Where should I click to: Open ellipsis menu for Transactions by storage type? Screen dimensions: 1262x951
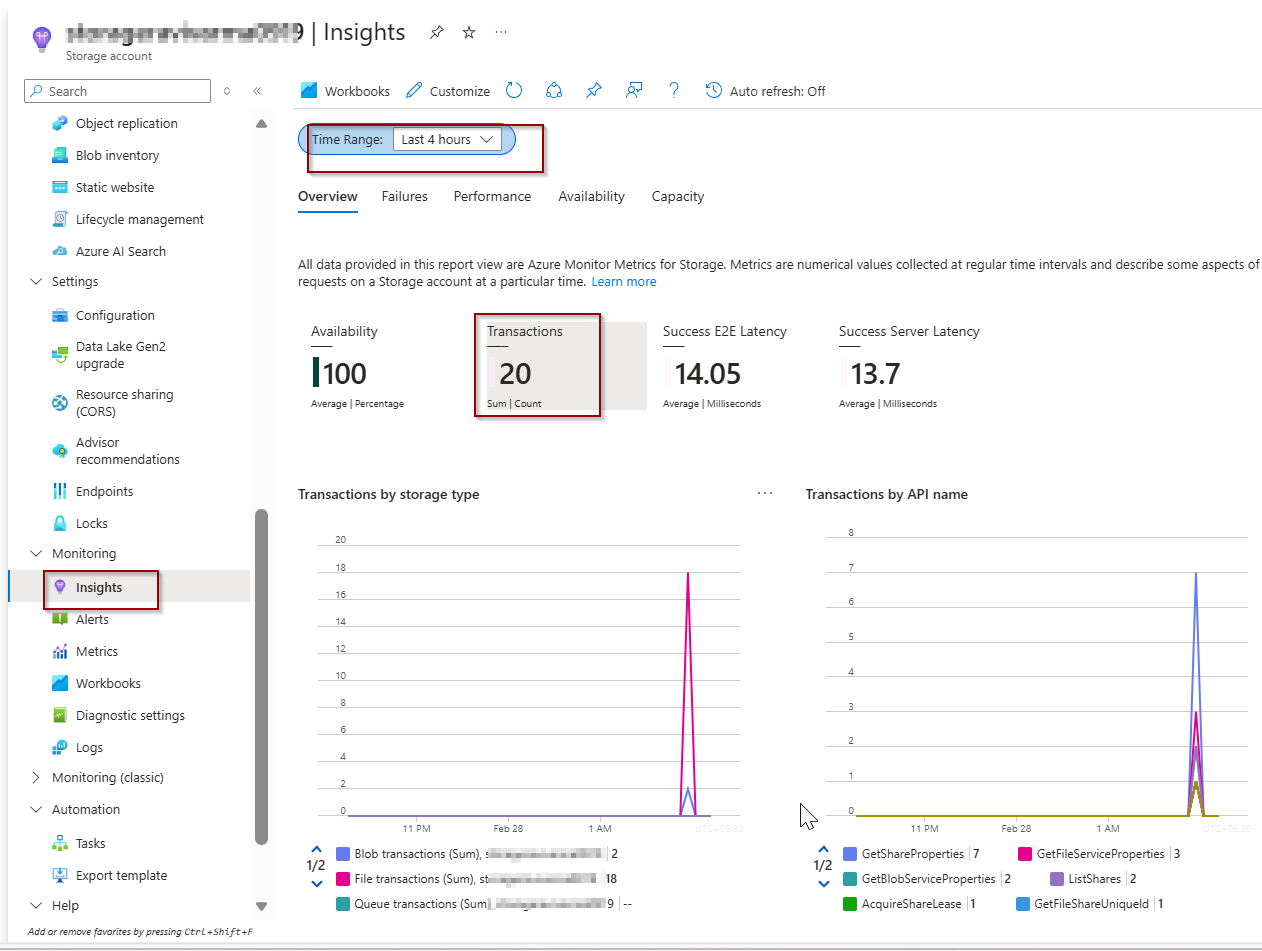766,494
